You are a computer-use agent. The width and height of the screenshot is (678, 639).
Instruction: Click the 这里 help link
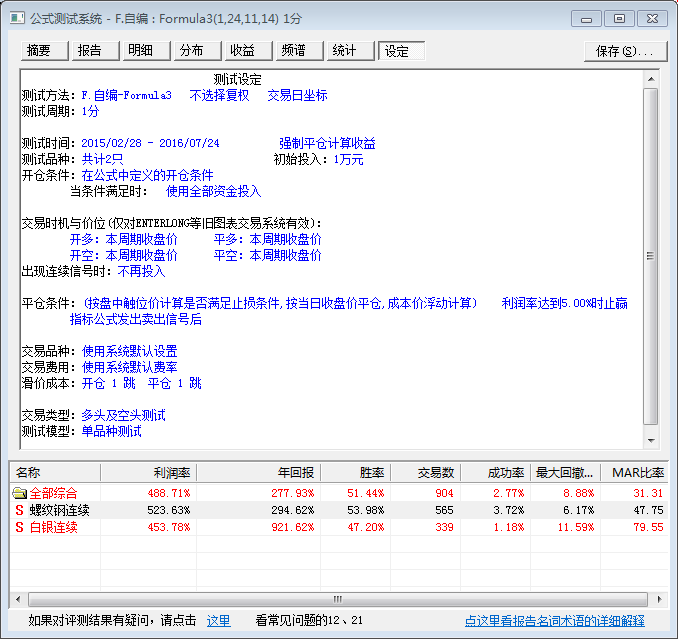(218, 621)
